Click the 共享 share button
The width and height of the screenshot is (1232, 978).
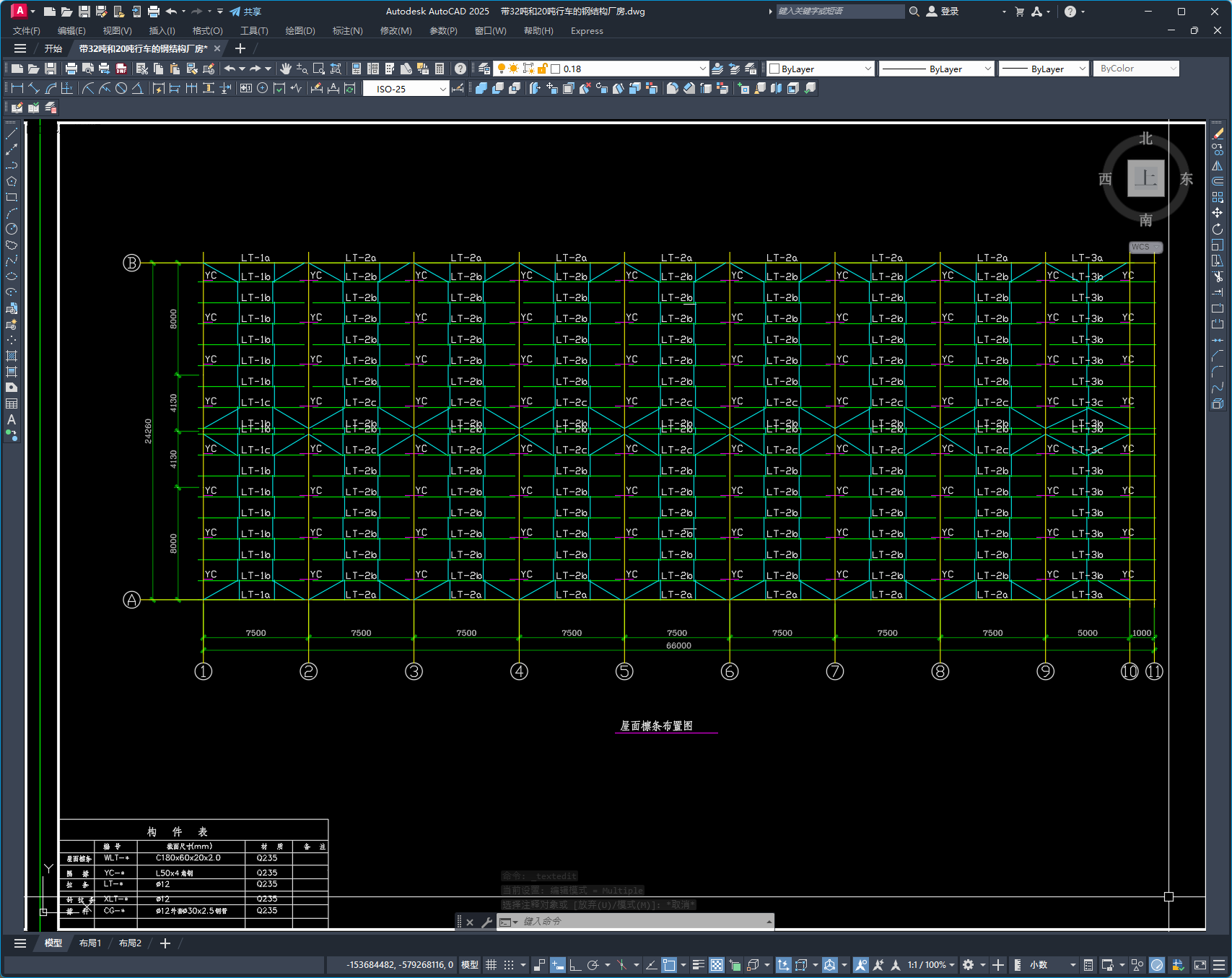tap(245, 12)
